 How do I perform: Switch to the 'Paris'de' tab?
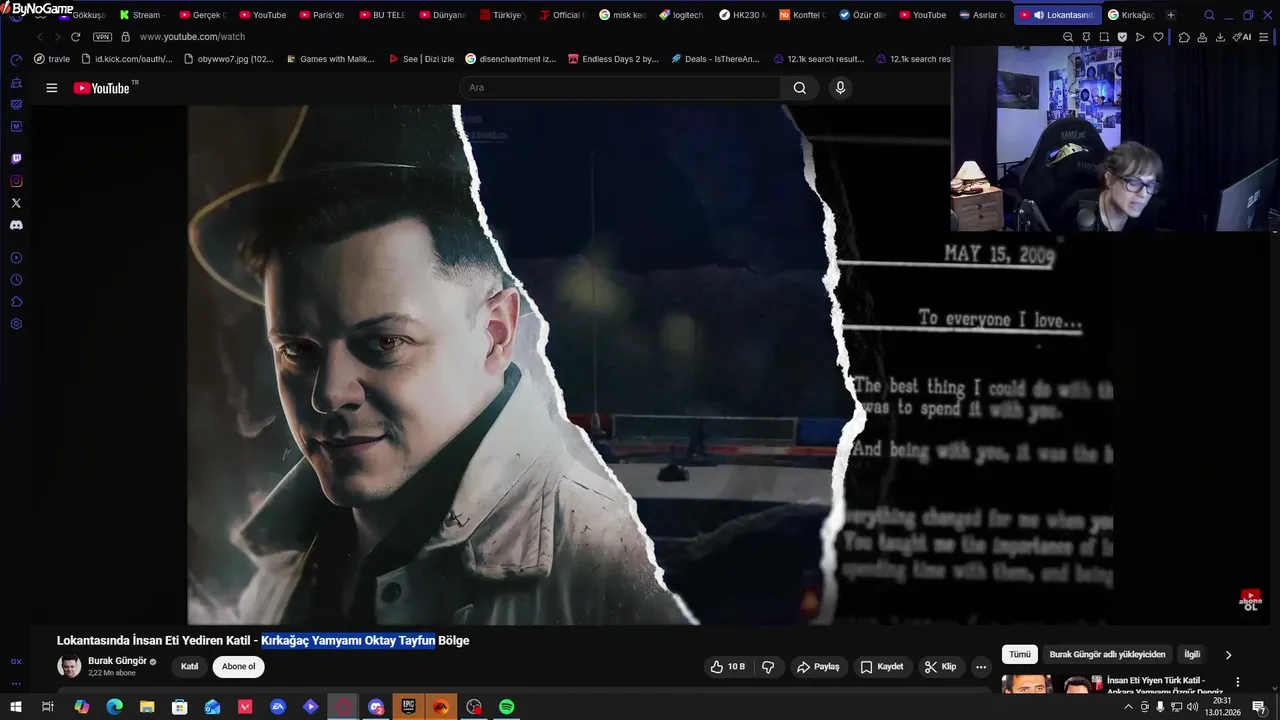tap(320, 15)
